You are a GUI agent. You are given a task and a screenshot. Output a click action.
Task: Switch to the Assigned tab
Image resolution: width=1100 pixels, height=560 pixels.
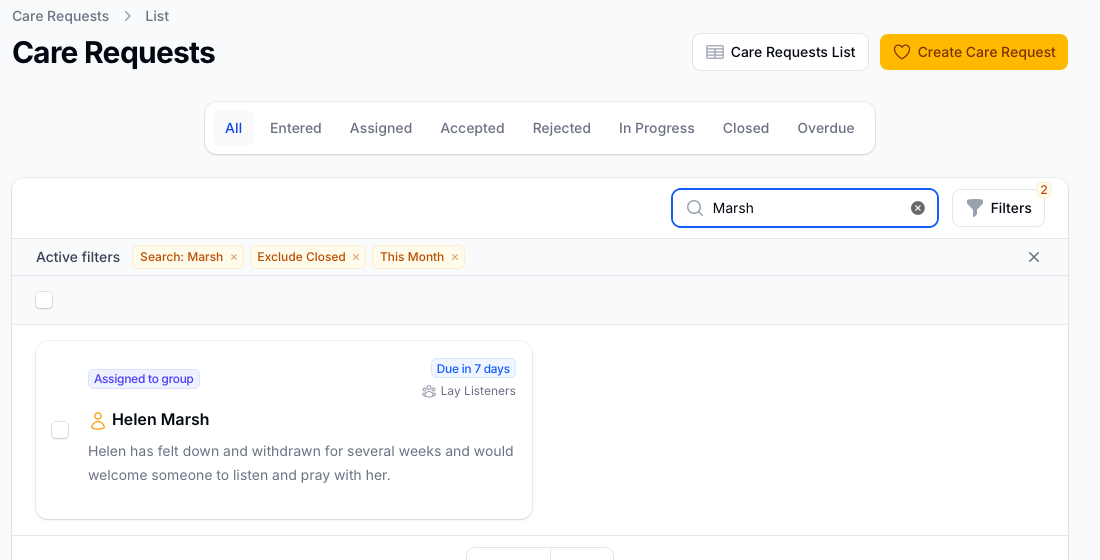(x=381, y=128)
